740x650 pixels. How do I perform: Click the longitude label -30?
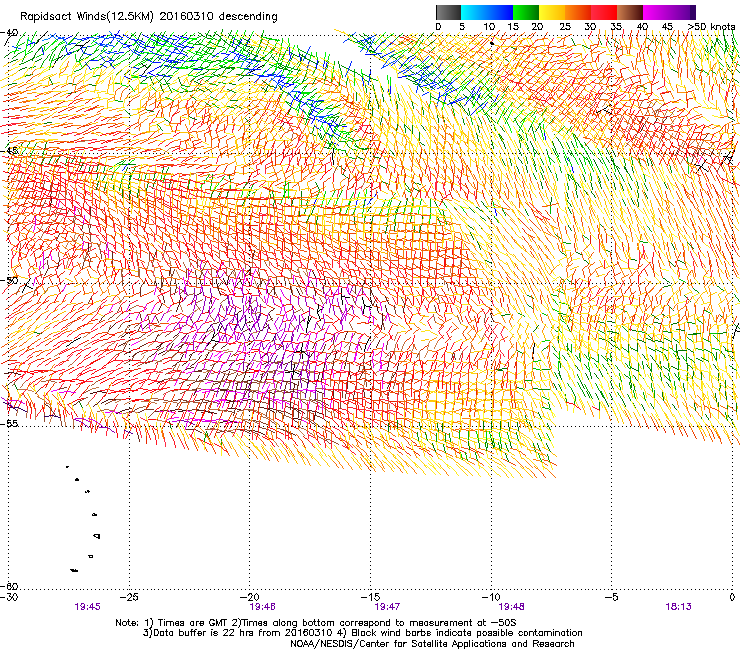[9, 597]
